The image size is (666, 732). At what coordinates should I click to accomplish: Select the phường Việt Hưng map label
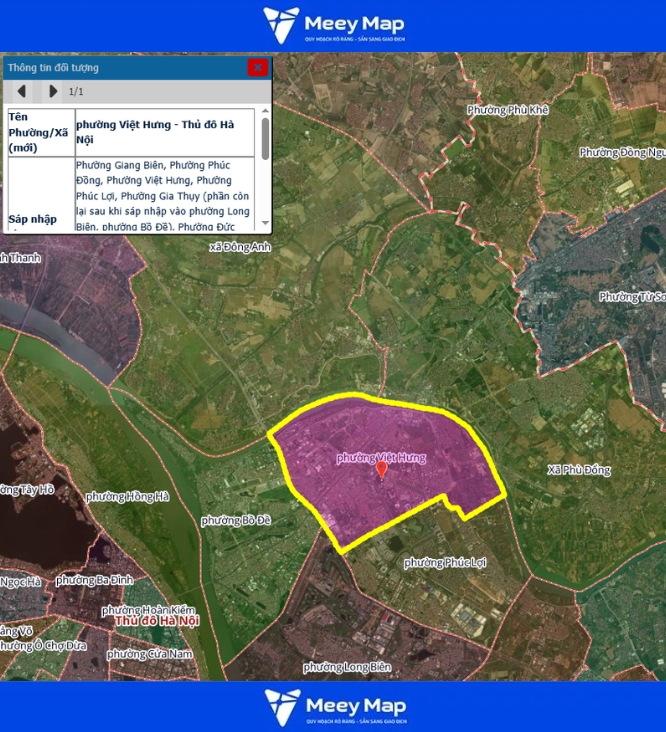coord(381,457)
